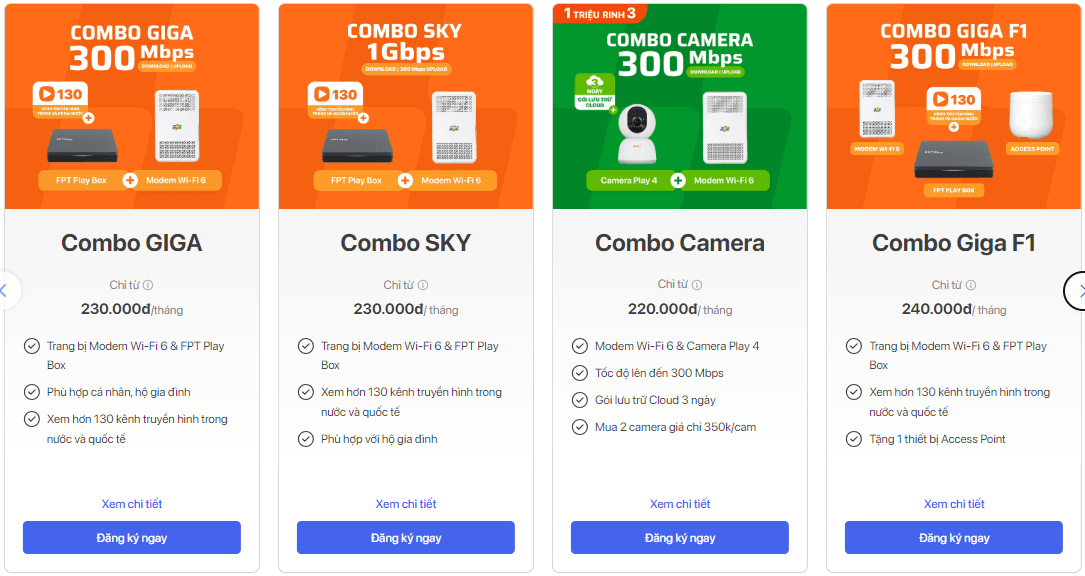The image size is (1085, 576).
Task: Click the plus icon between FPT Play Box and Modem Wi-Fi 6
Action: click(x=131, y=180)
